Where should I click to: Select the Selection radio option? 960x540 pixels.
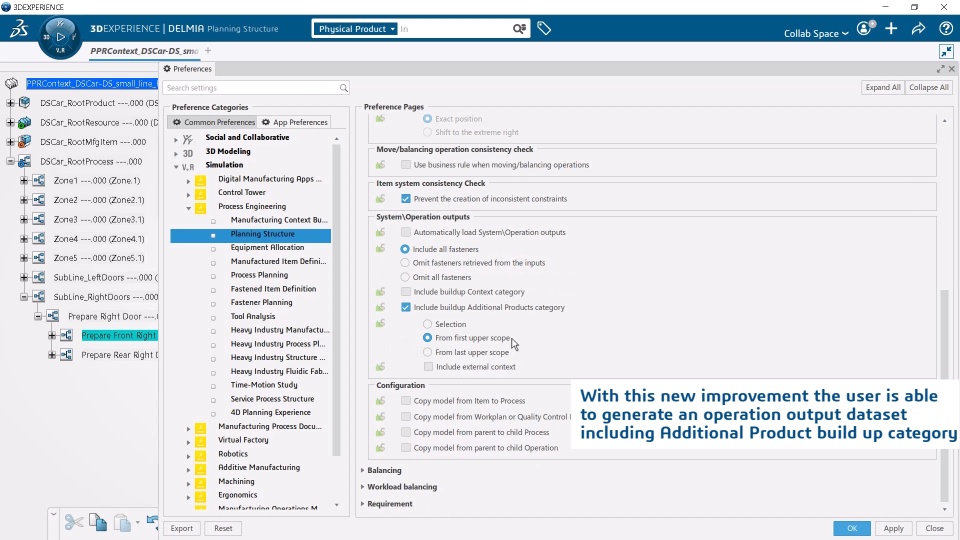427,324
